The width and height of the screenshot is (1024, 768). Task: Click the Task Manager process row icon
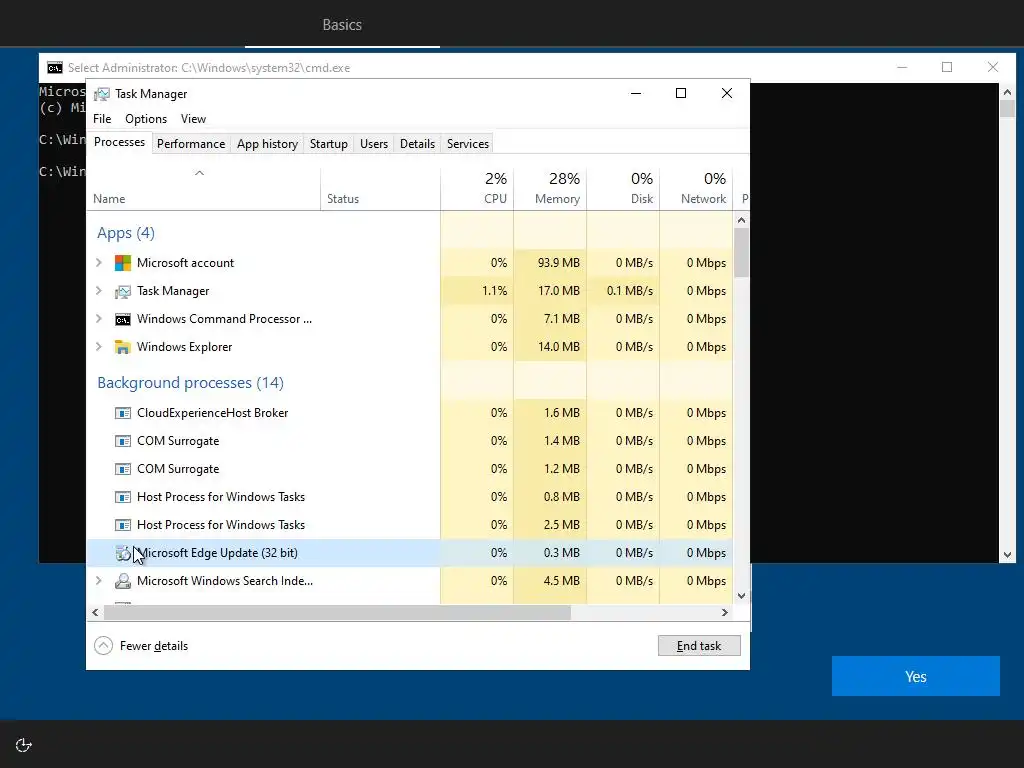[123, 291]
